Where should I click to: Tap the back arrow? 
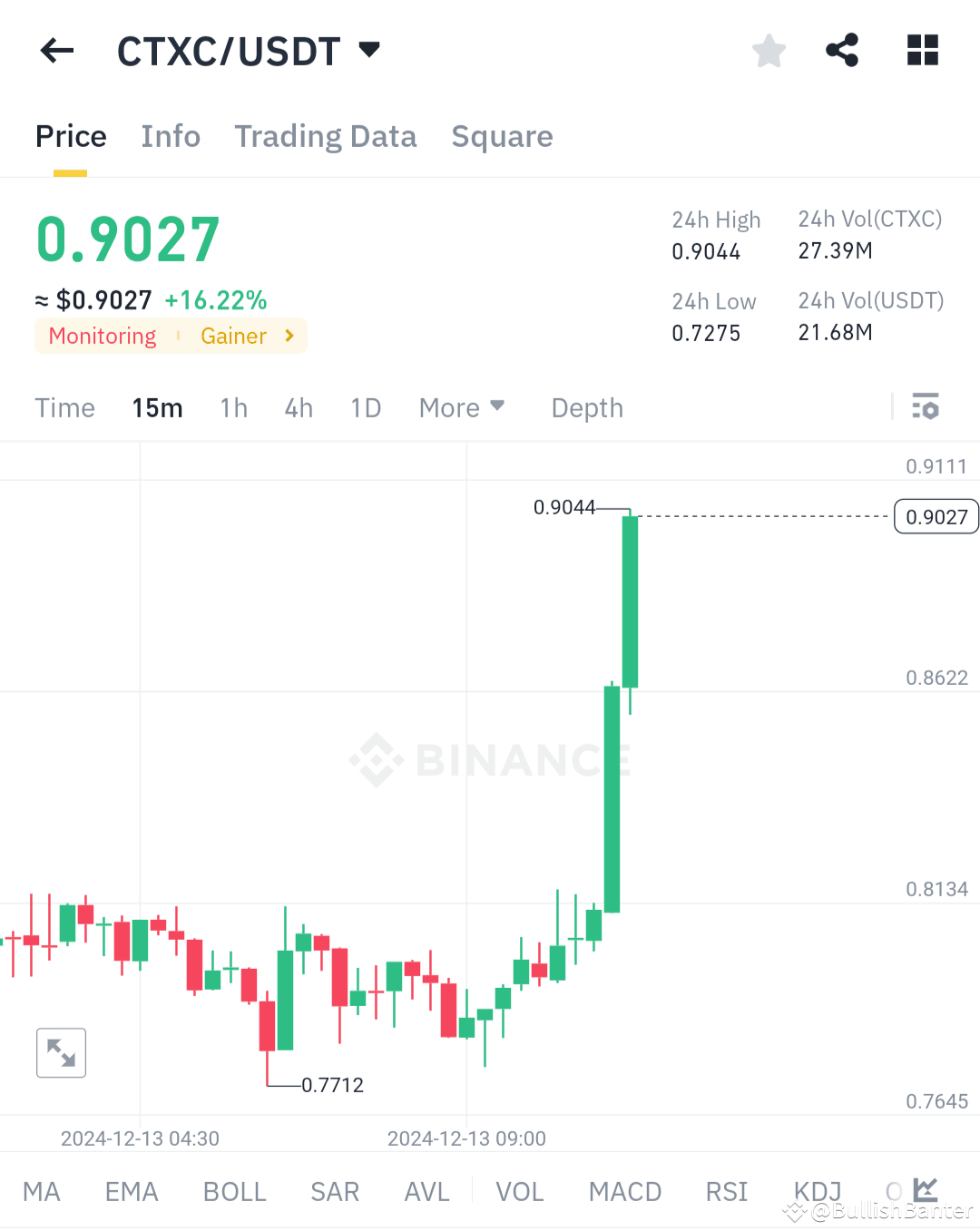click(56, 51)
